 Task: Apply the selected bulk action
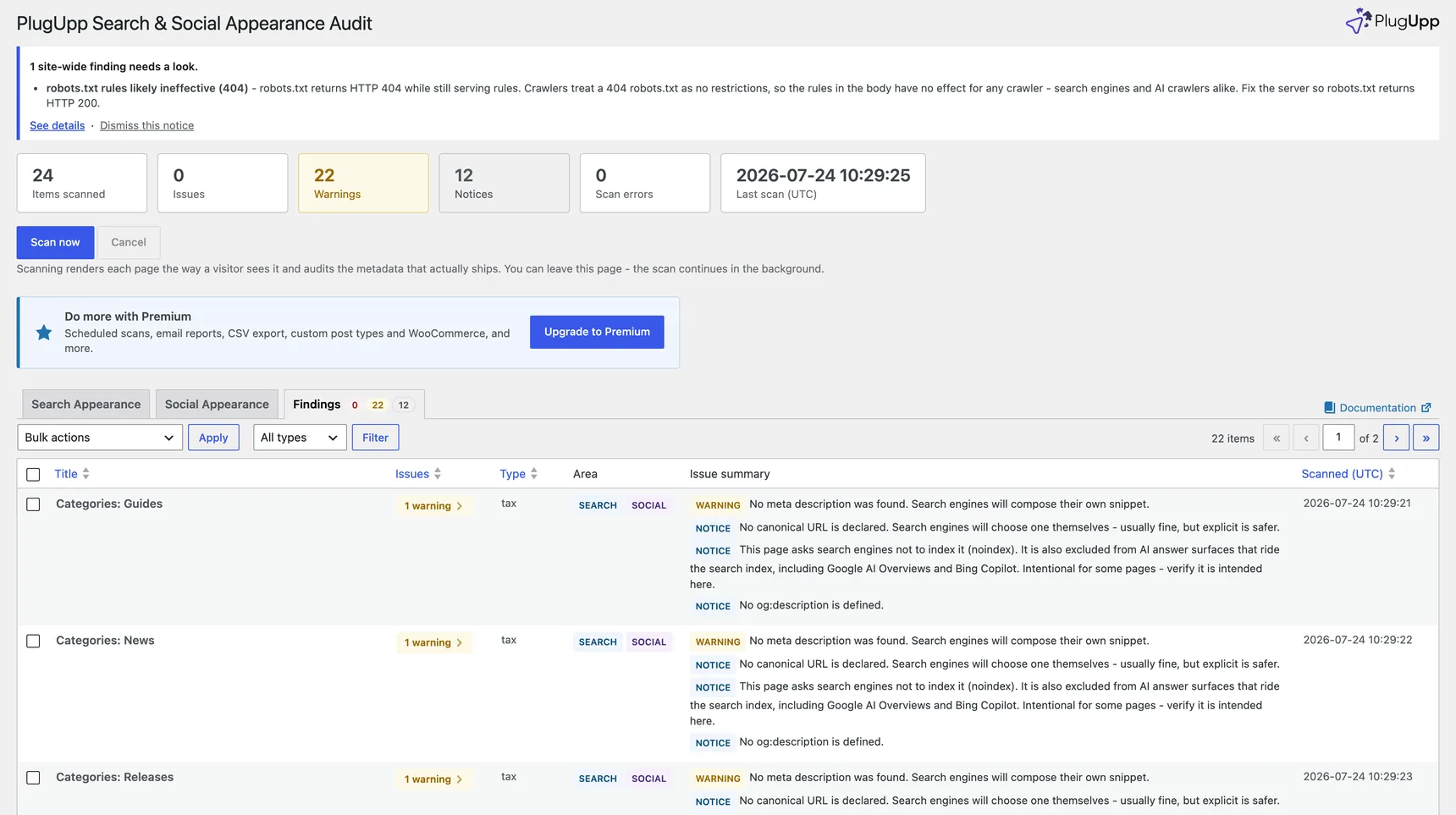[x=213, y=438]
